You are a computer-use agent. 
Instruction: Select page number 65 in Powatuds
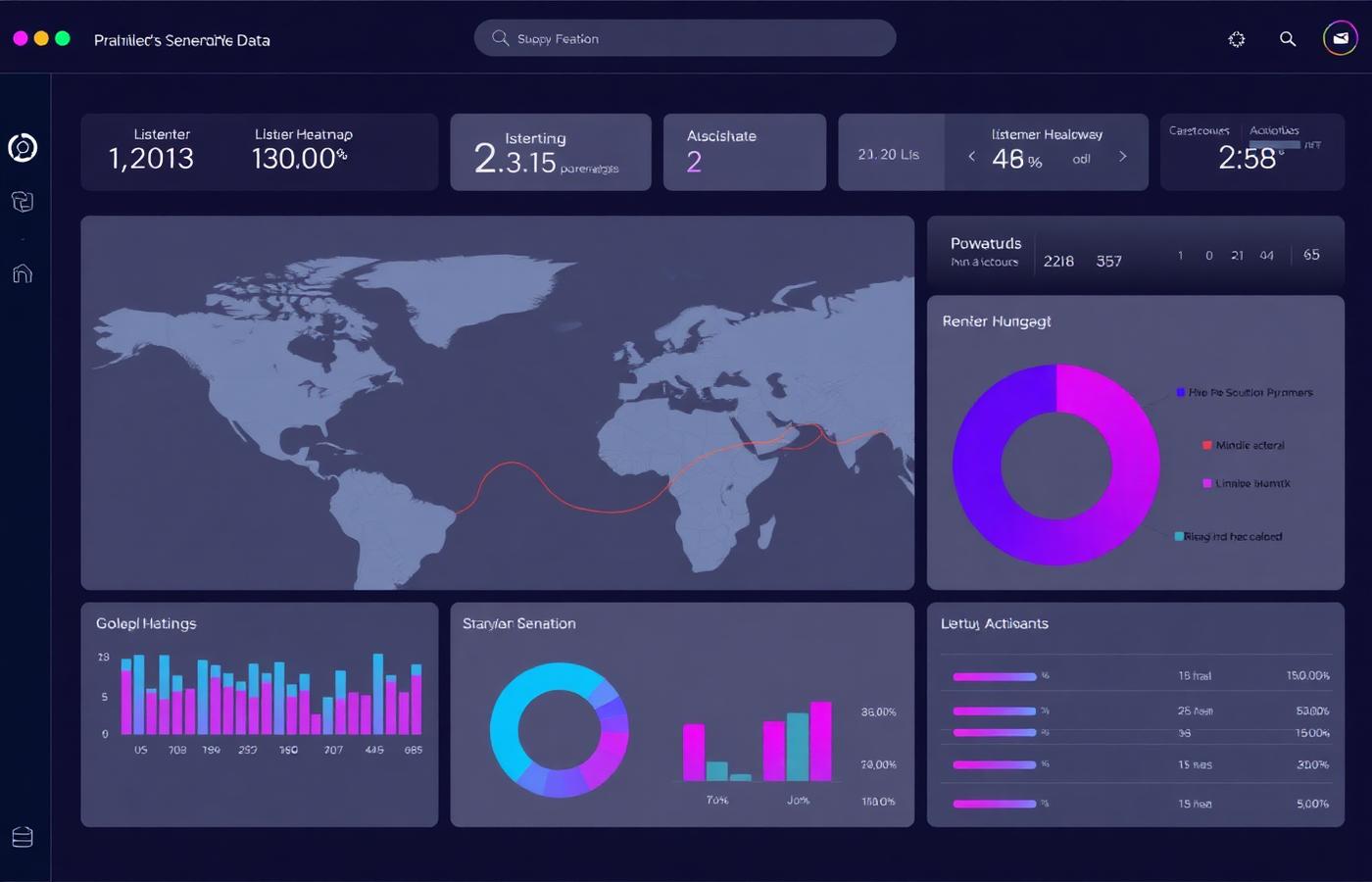click(x=1311, y=255)
